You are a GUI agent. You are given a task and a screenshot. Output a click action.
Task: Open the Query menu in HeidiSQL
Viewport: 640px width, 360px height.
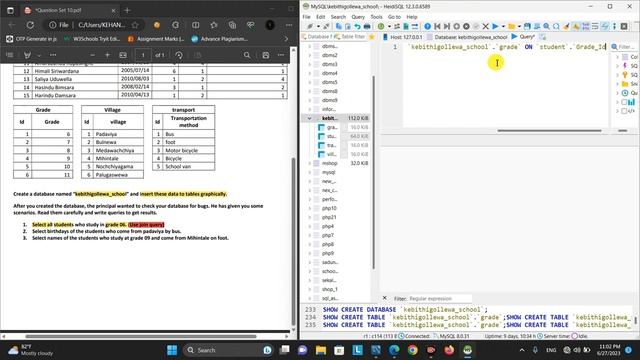click(x=358, y=17)
